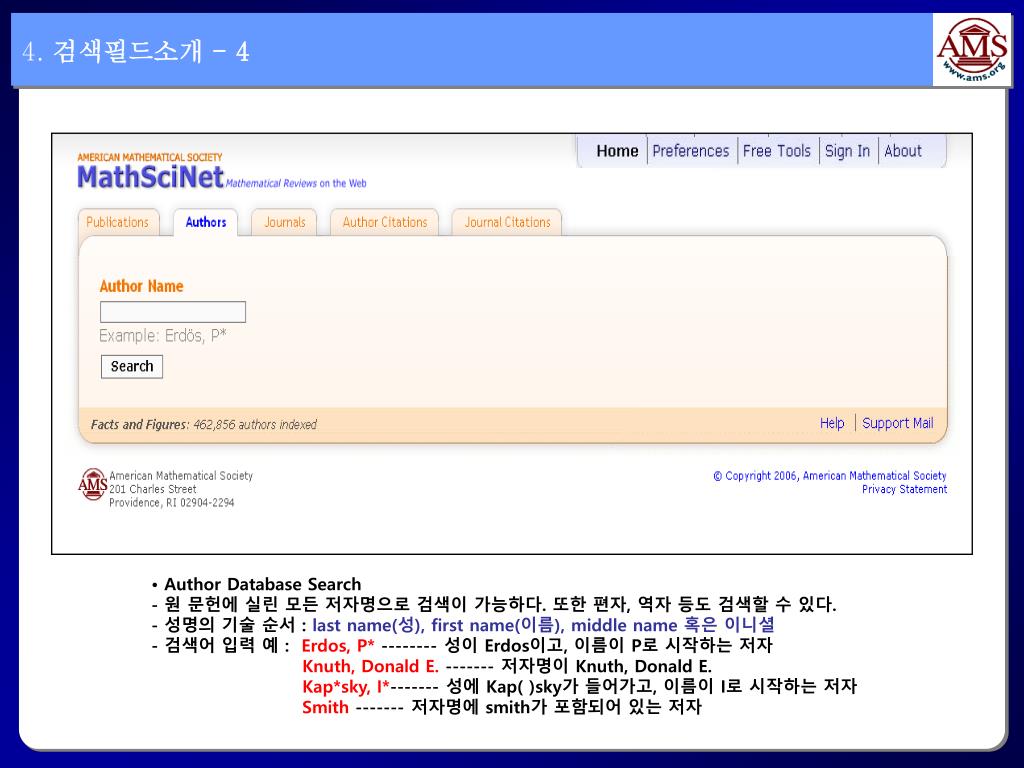Focus the Author Name input field
Screen dimensions: 1024x768
pyautogui.click(x=173, y=312)
